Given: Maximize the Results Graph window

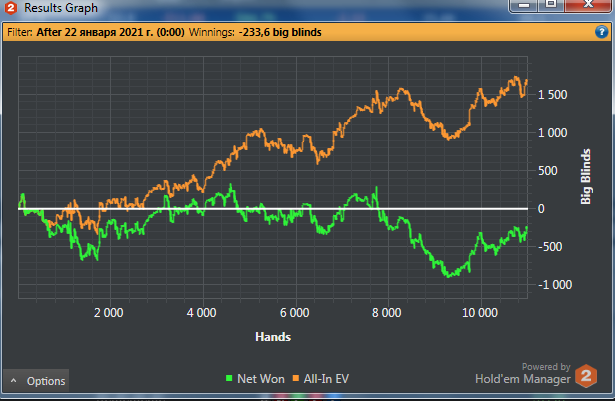Looking at the screenshot, I should 551,5.
